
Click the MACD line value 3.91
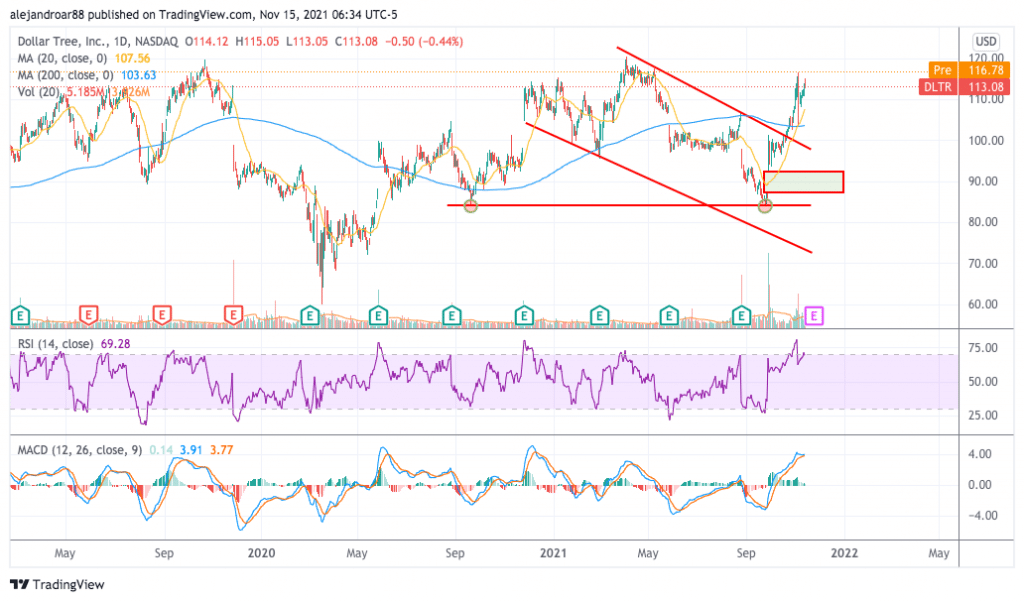(191, 450)
